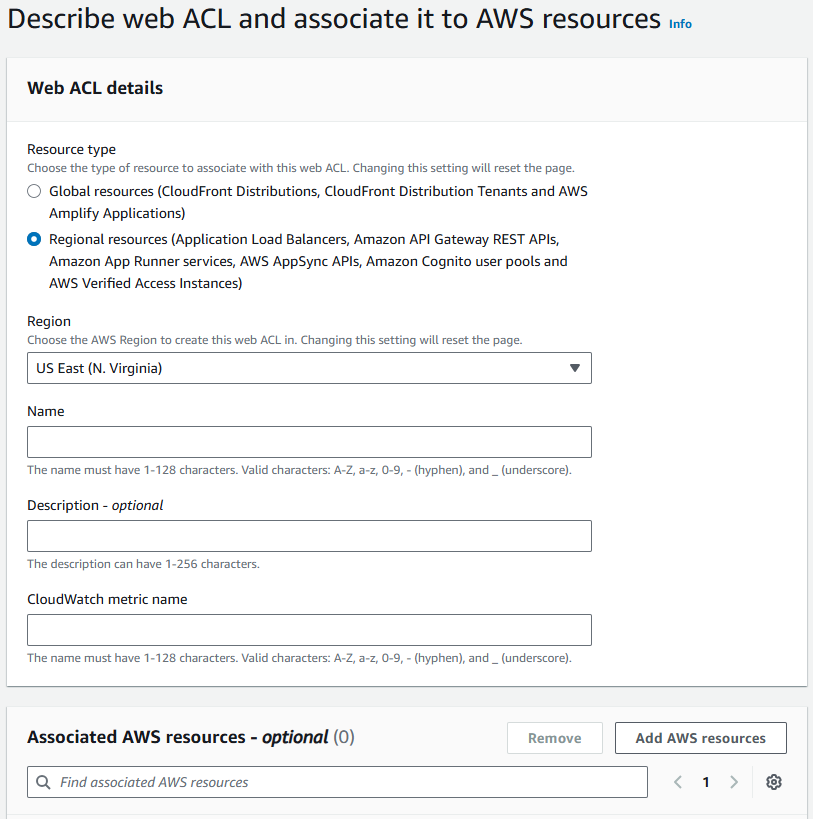Open the US East (N. Virginia) region dropdown
This screenshot has width=813, height=819.
309,368
